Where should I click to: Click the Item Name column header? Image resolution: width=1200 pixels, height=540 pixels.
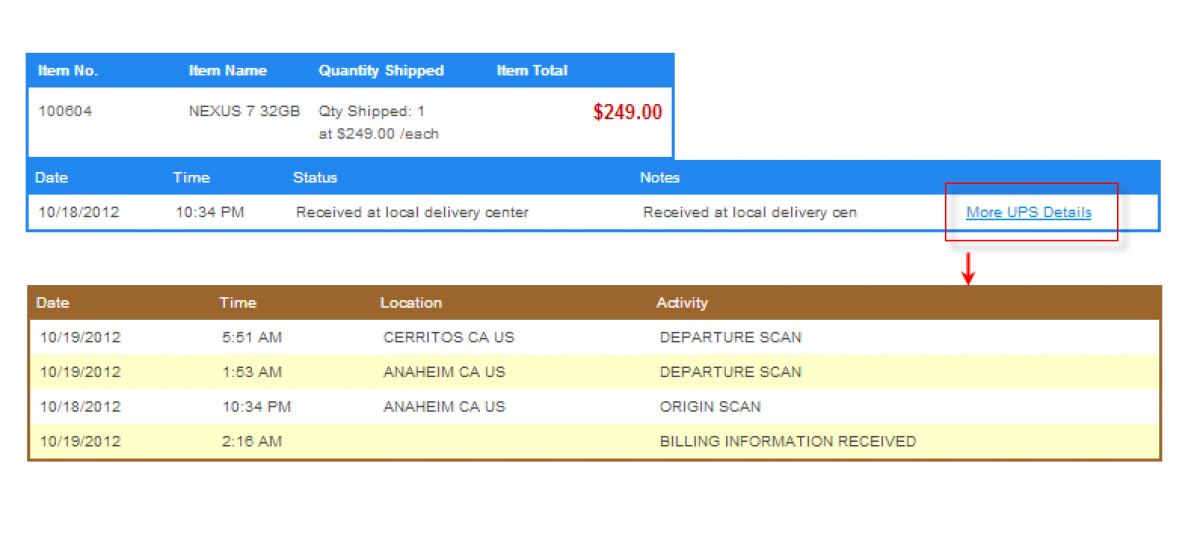pyautogui.click(x=228, y=71)
